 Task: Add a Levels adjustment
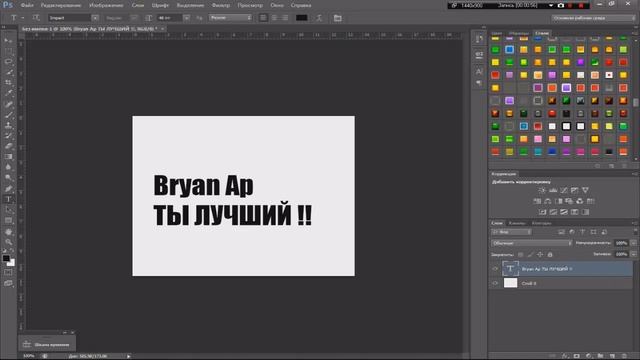pyautogui.click(x=553, y=190)
